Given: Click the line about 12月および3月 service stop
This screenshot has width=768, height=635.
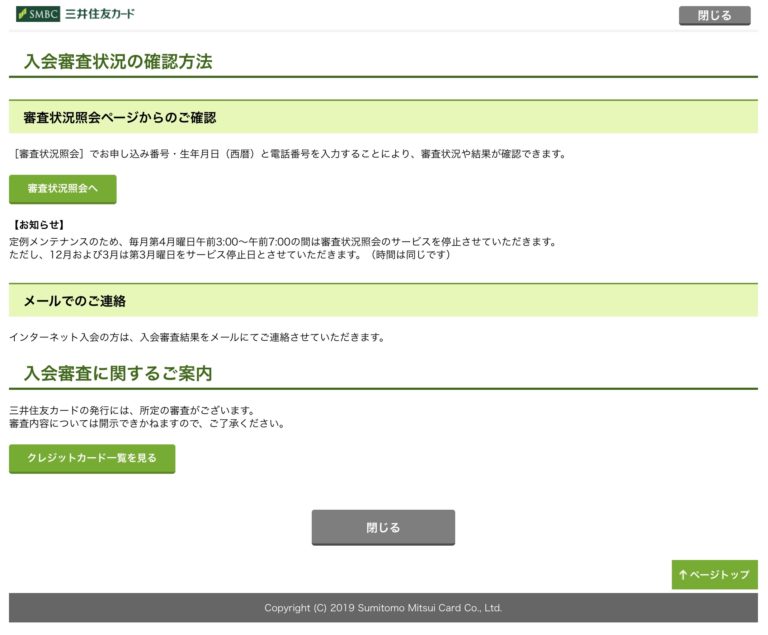Looking at the screenshot, I should point(230,255).
